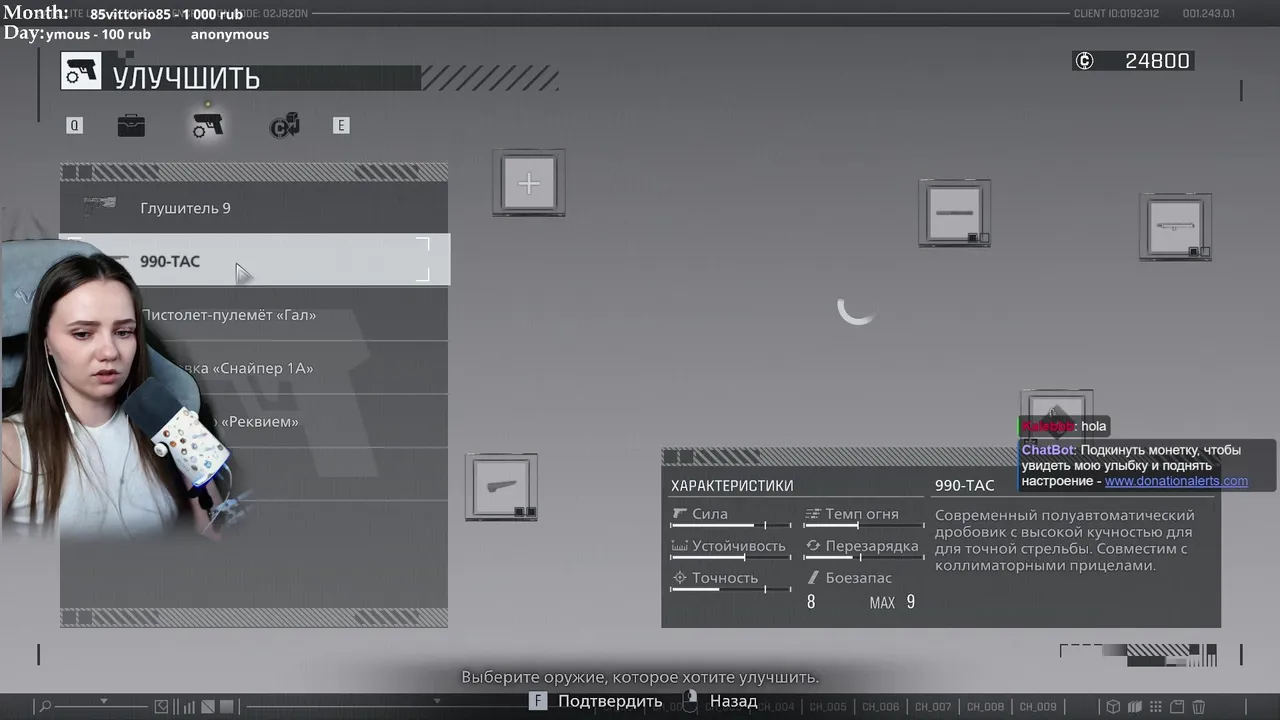
Task: Select the «Снайпер 1А» rifle
Action: coord(254,368)
